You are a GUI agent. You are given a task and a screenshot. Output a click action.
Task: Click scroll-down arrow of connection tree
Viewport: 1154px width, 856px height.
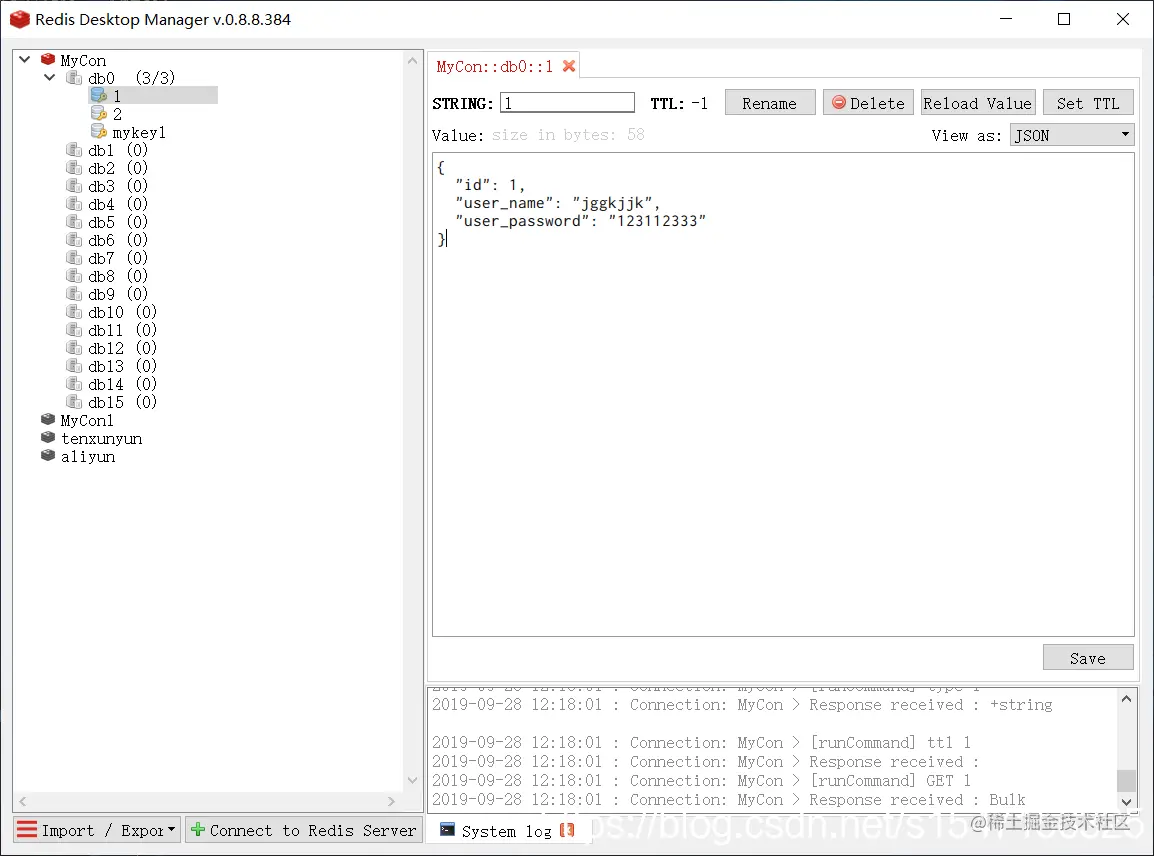[x=412, y=779]
